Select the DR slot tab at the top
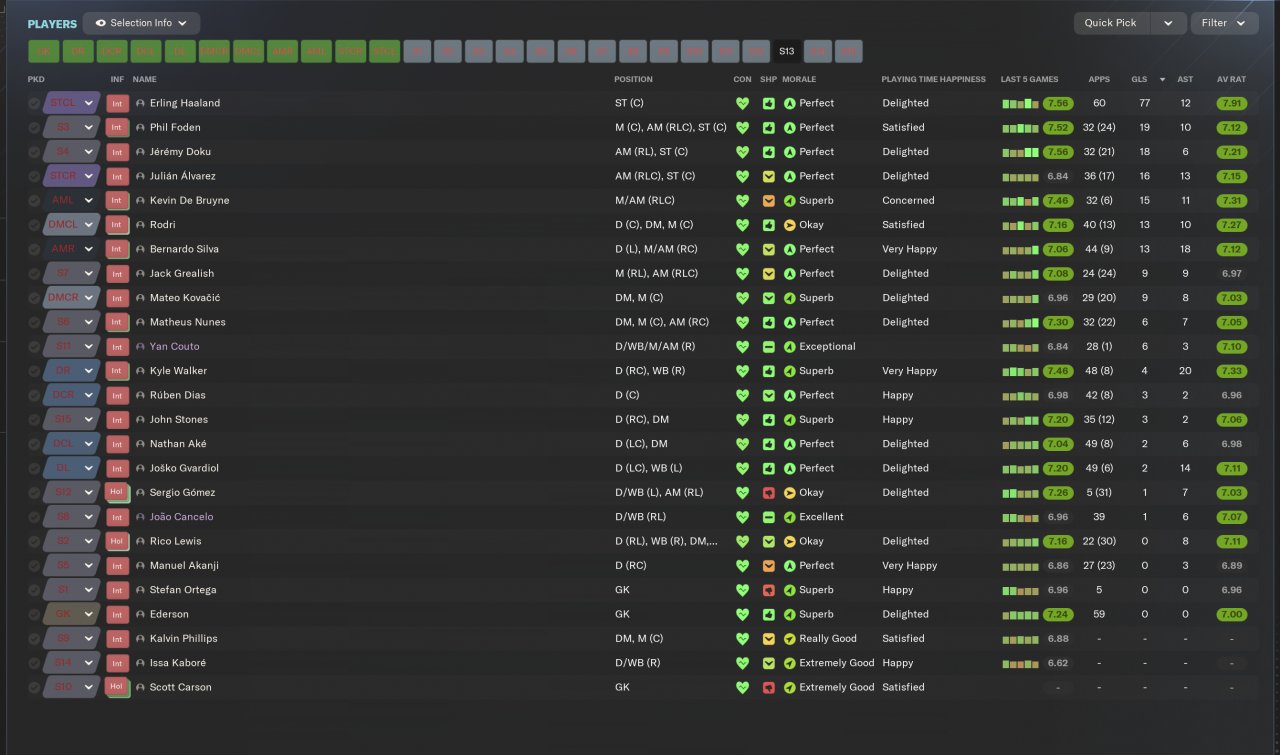Viewport: 1280px width, 755px height. tap(78, 51)
